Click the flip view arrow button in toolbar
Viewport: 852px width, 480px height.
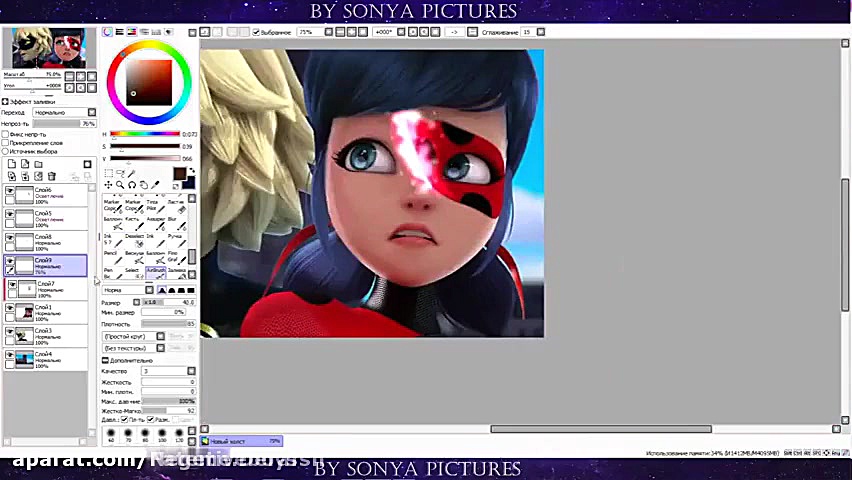[x=454, y=32]
